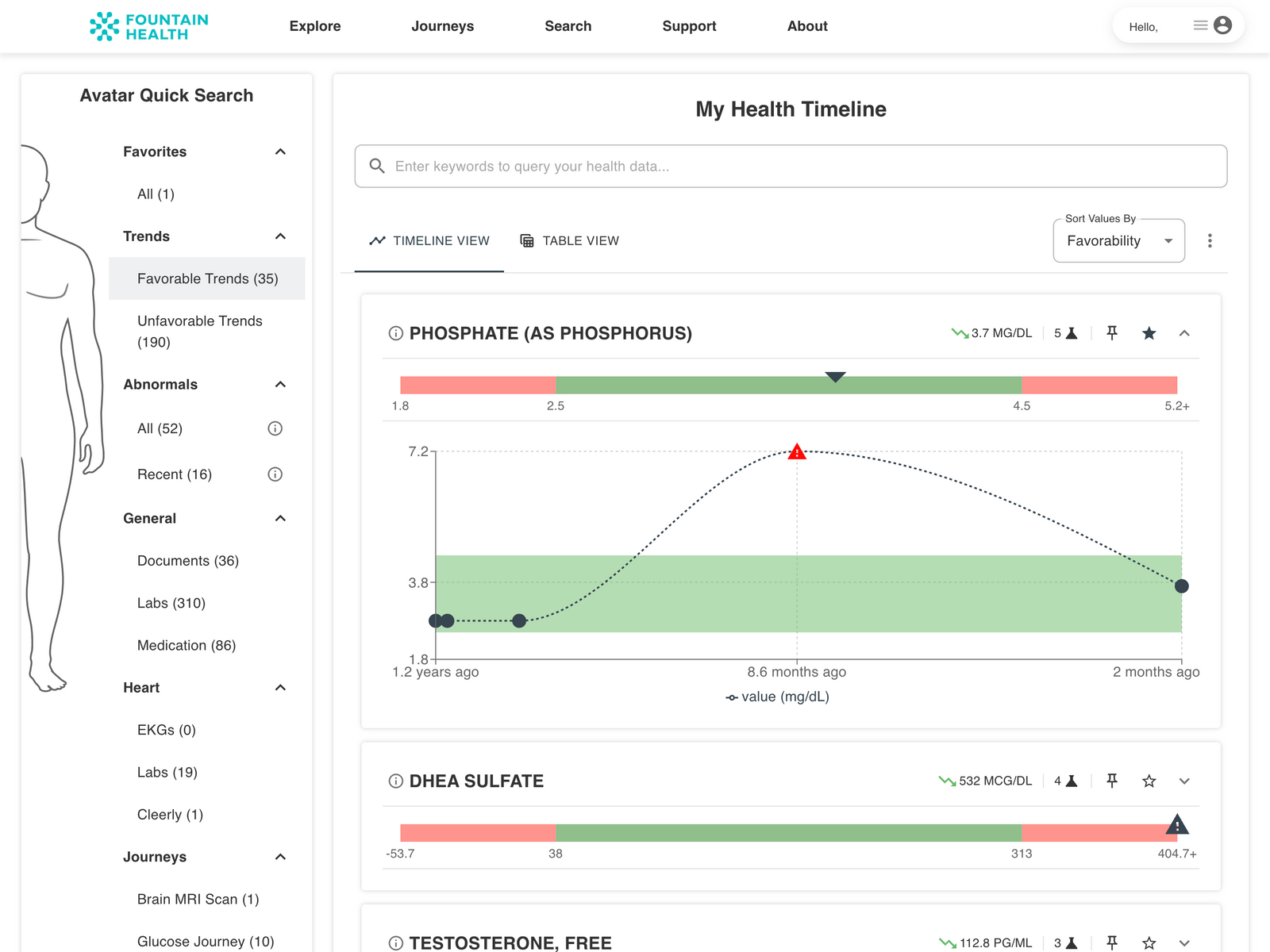The width and height of the screenshot is (1270, 952).
Task: Open the Sort Values By dropdown
Action: click(x=1118, y=241)
